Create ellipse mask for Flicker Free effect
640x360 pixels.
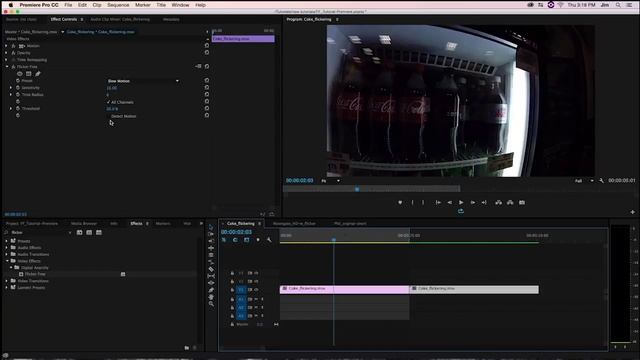pyautogui.click(x=20, y=74)
